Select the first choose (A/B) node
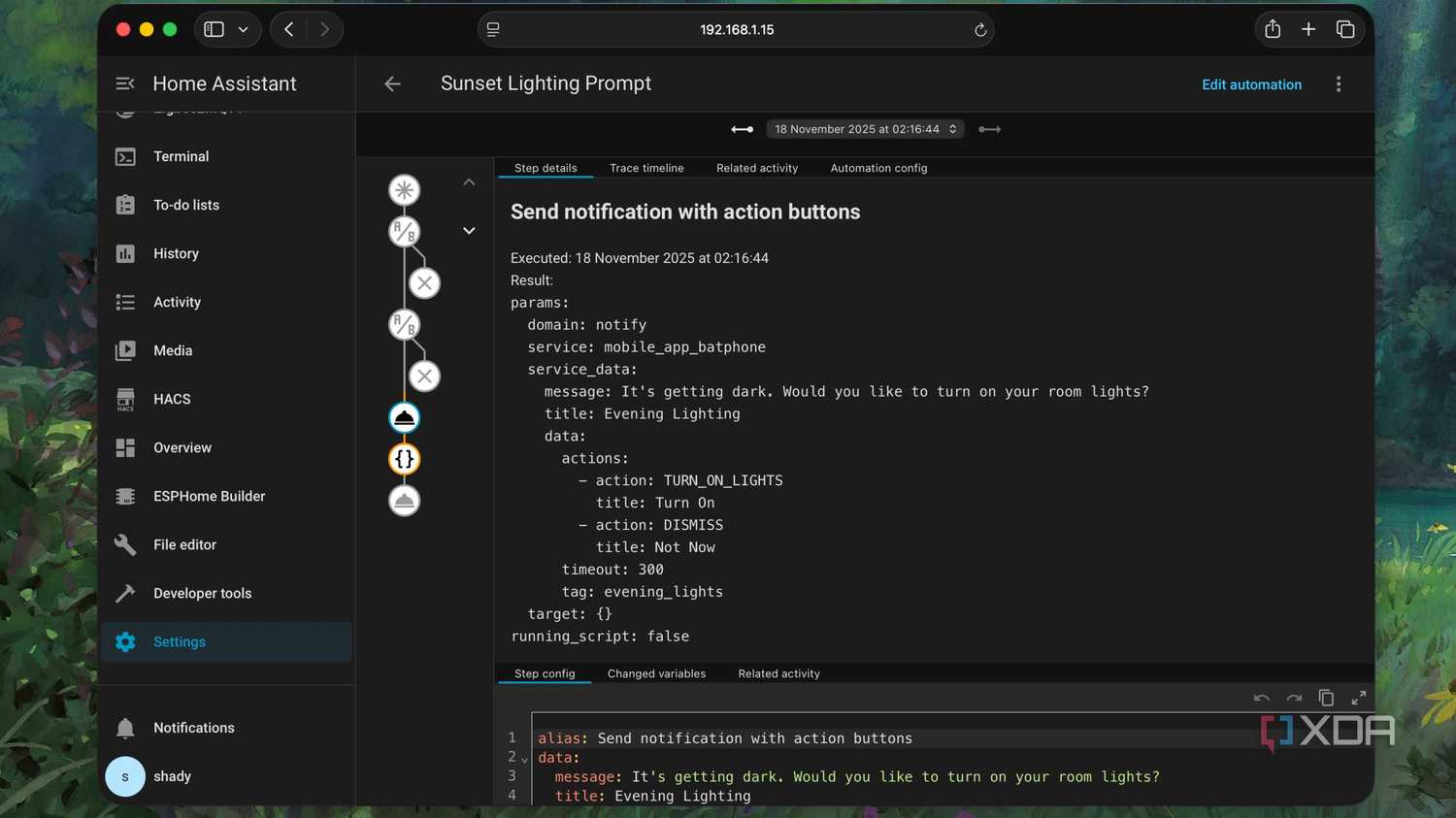1456x818 pixels. click(405, 232)
